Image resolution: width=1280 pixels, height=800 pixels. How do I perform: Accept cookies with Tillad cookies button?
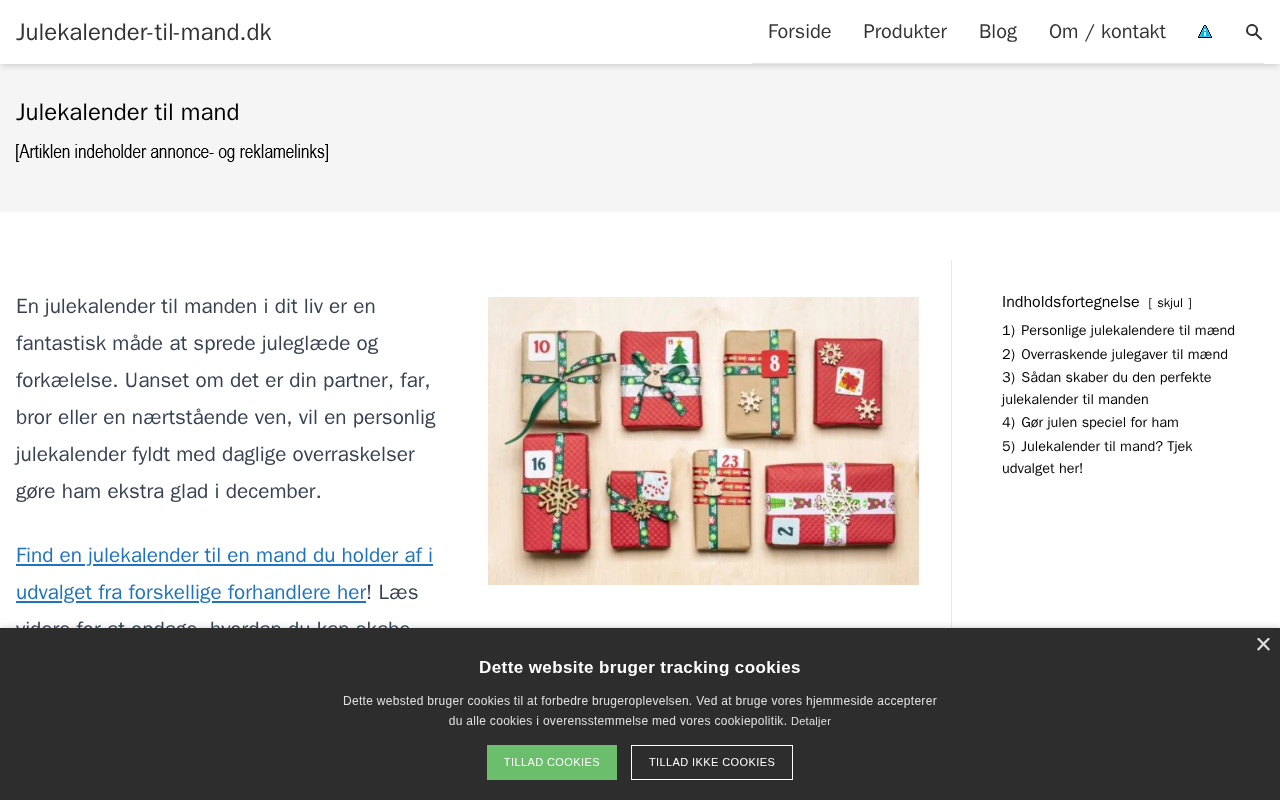(x=552, y=762)
